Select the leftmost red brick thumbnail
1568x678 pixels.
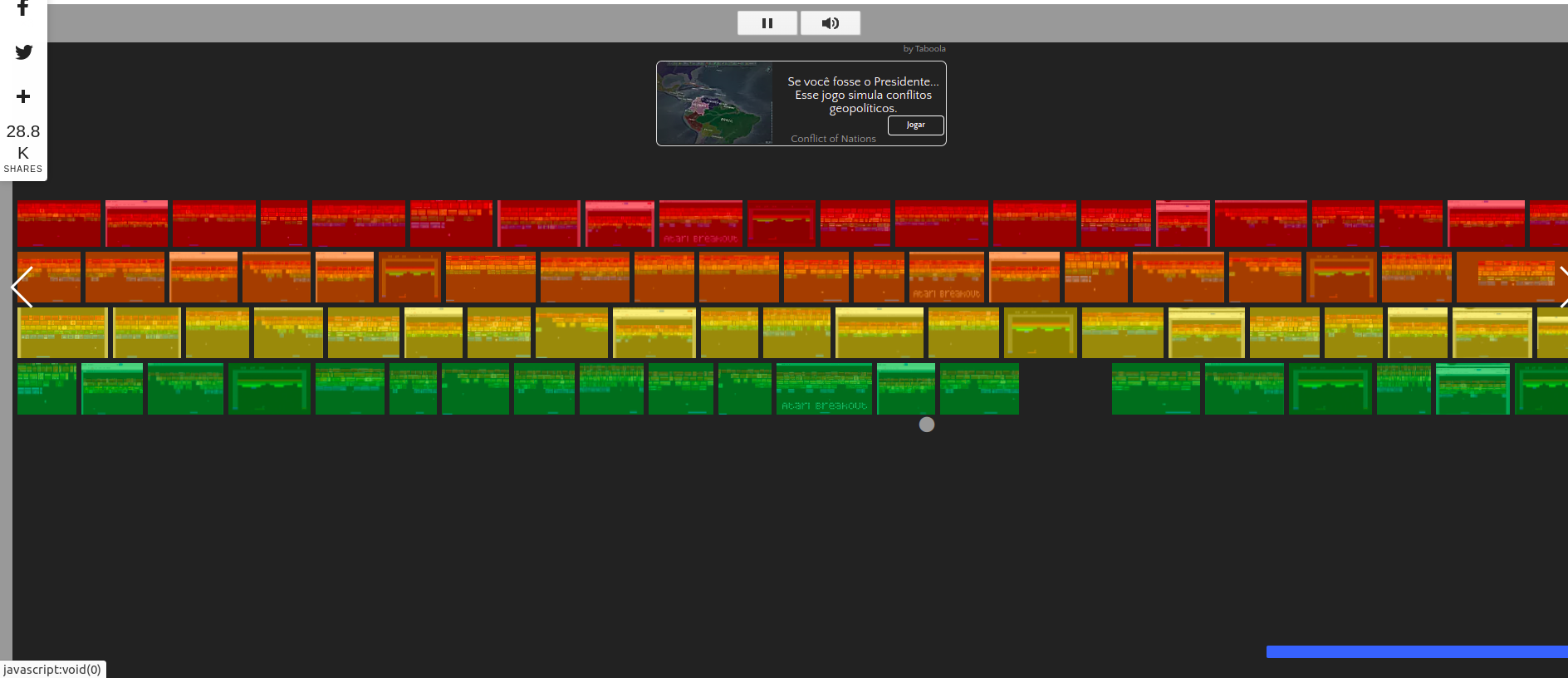point(58,224)
